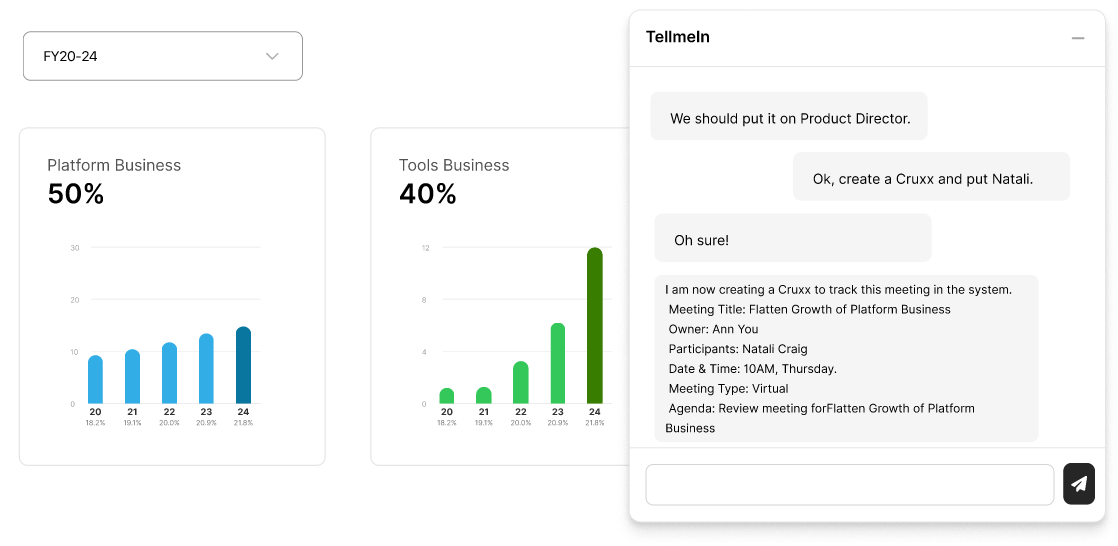Viewport: 1118px width, 546px height.
Task: Select the dark blue 24 bar in Platform Business
Action: (243, 365)
